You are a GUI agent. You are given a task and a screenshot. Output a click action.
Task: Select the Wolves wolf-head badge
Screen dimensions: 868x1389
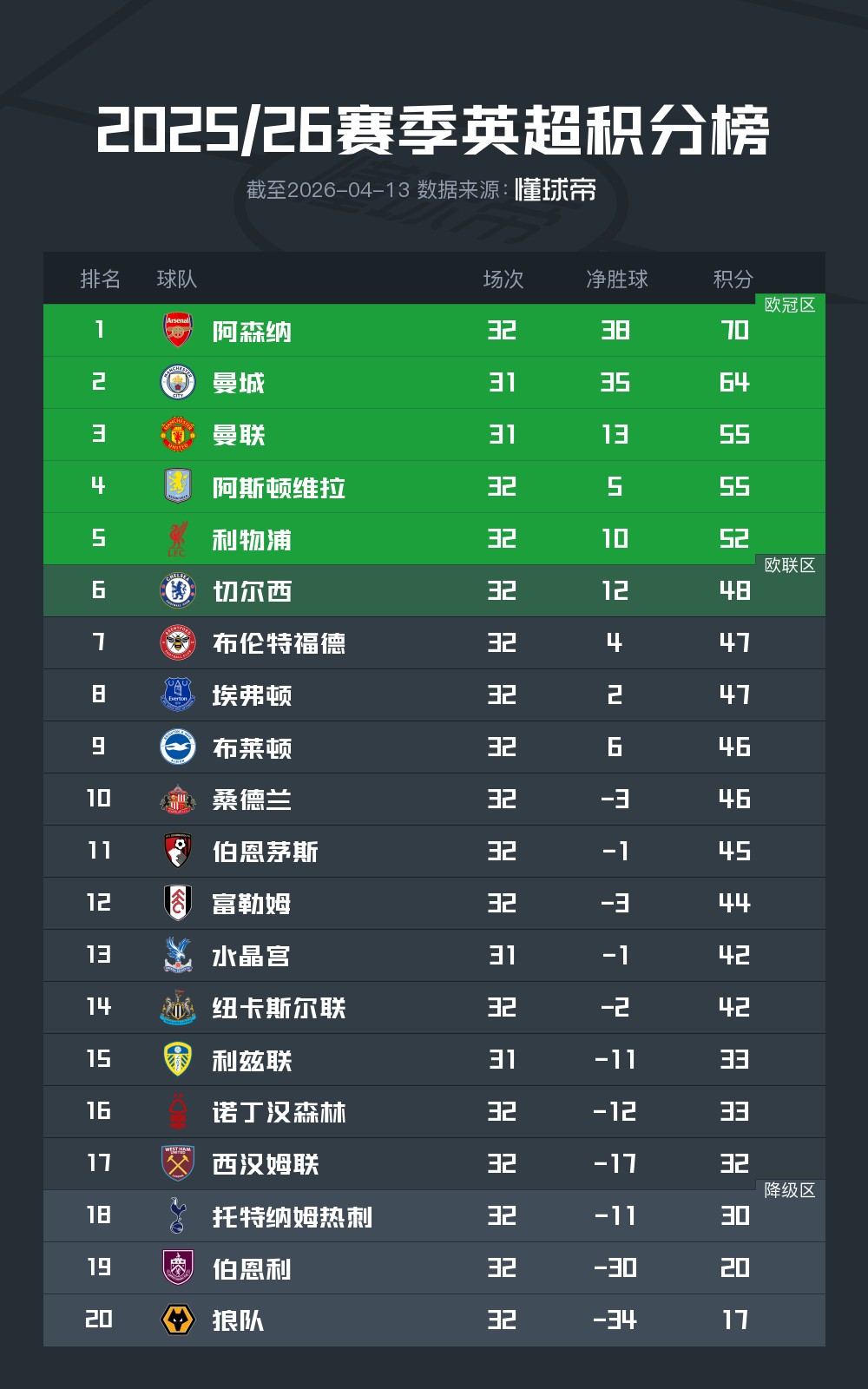(x=178, y=1320)
